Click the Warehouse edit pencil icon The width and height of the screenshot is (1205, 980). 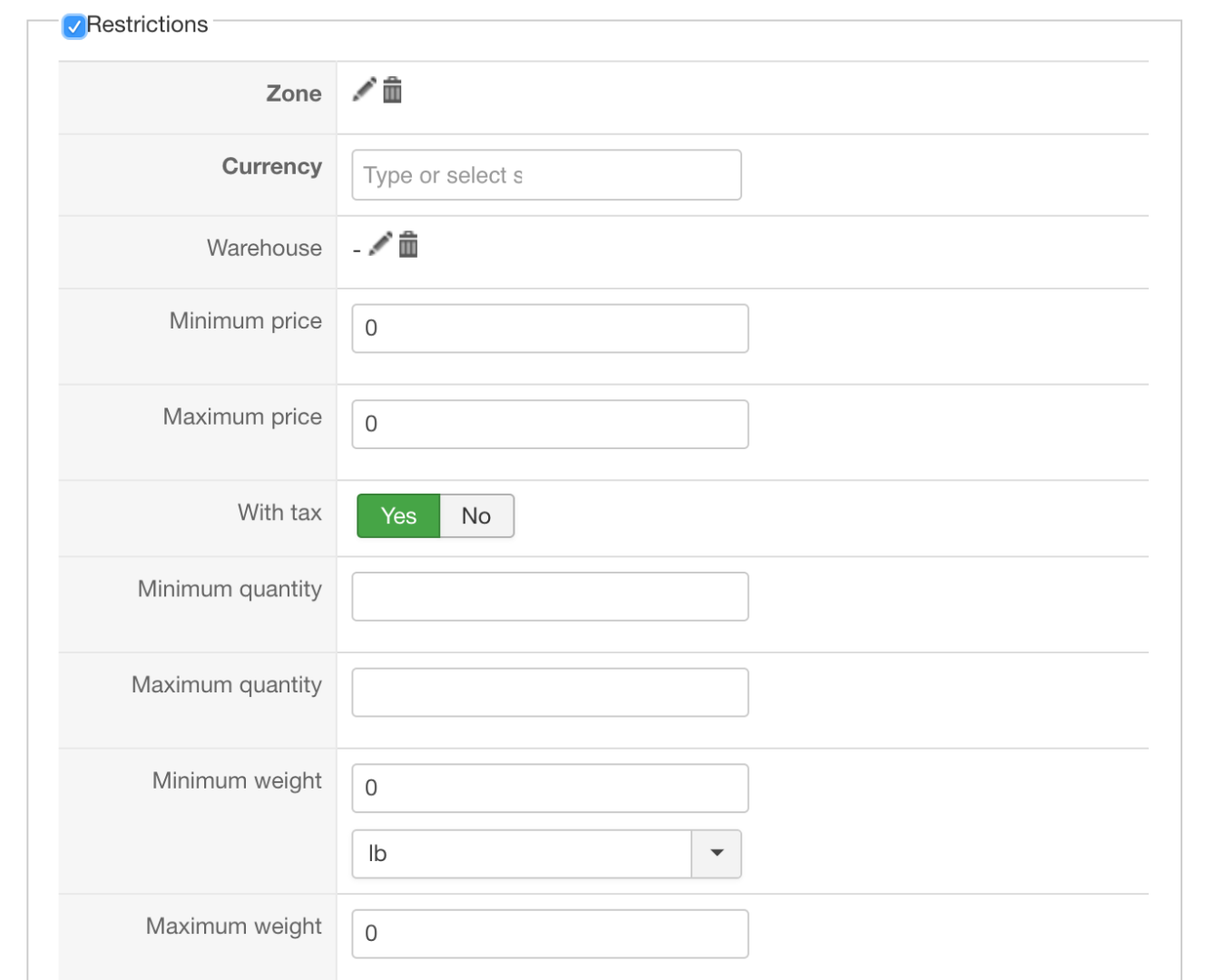[x=380, y=244]
